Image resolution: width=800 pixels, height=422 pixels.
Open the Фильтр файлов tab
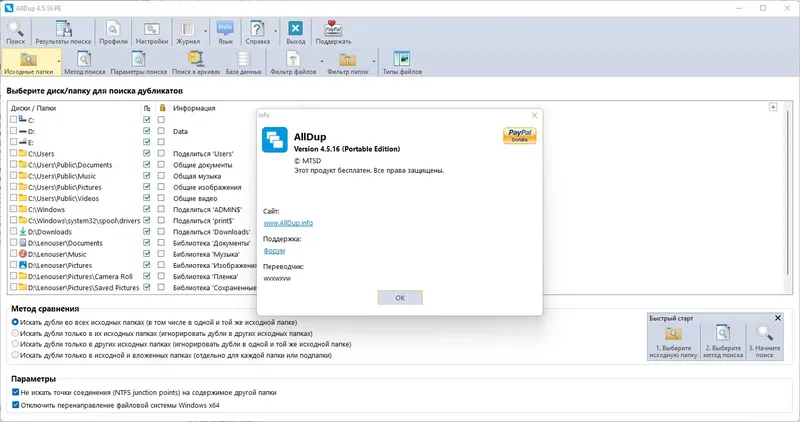tap(293, 63)
